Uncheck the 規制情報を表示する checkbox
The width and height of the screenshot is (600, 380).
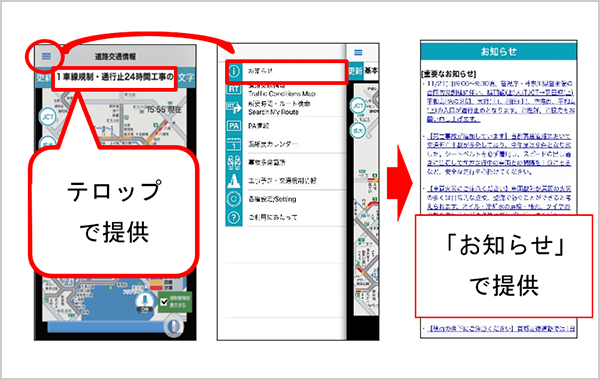tap(165, 302)
